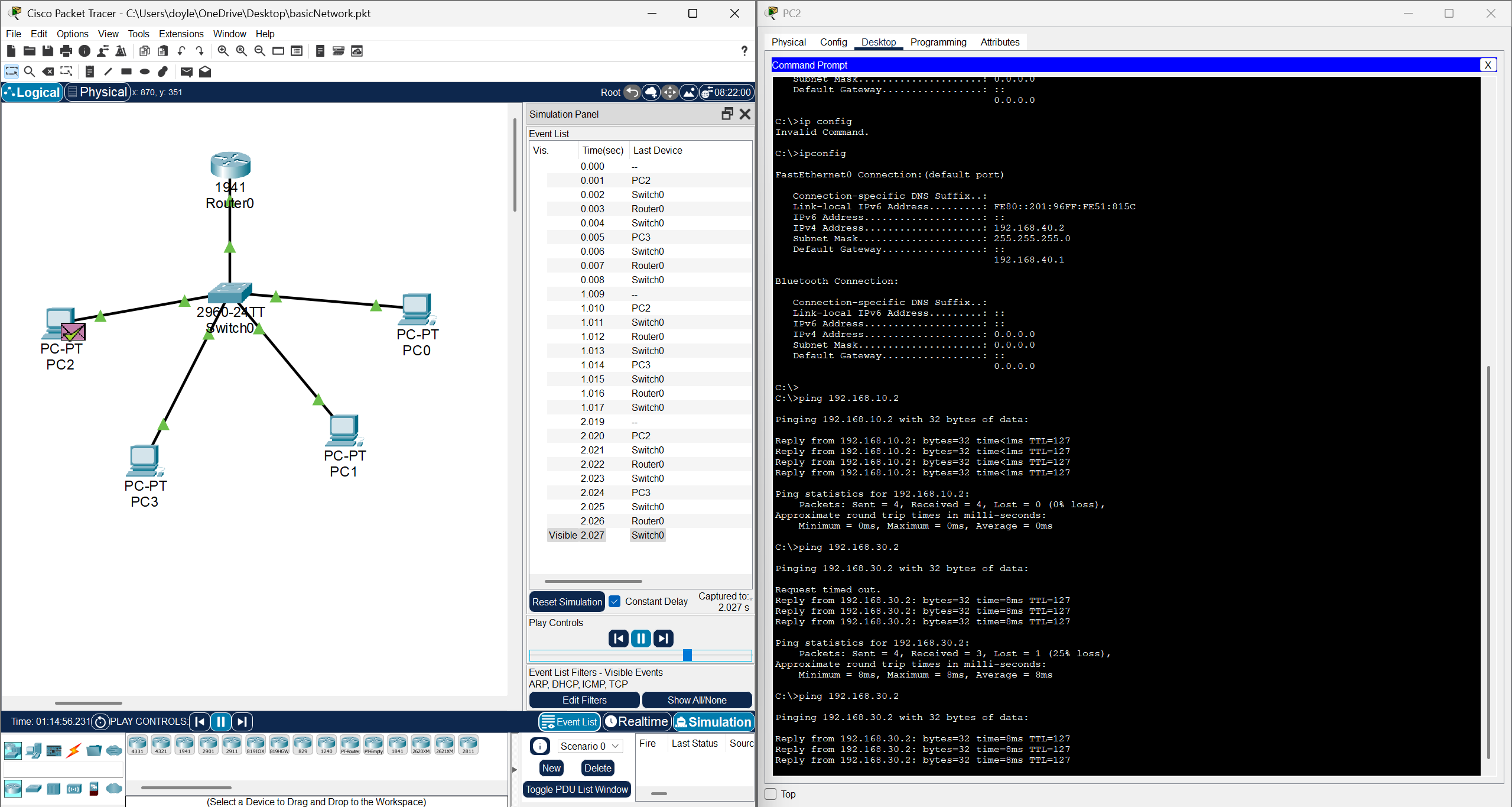Click the Undo arrow icon
Screen dimensions: 1512x807
pos(181,51)
